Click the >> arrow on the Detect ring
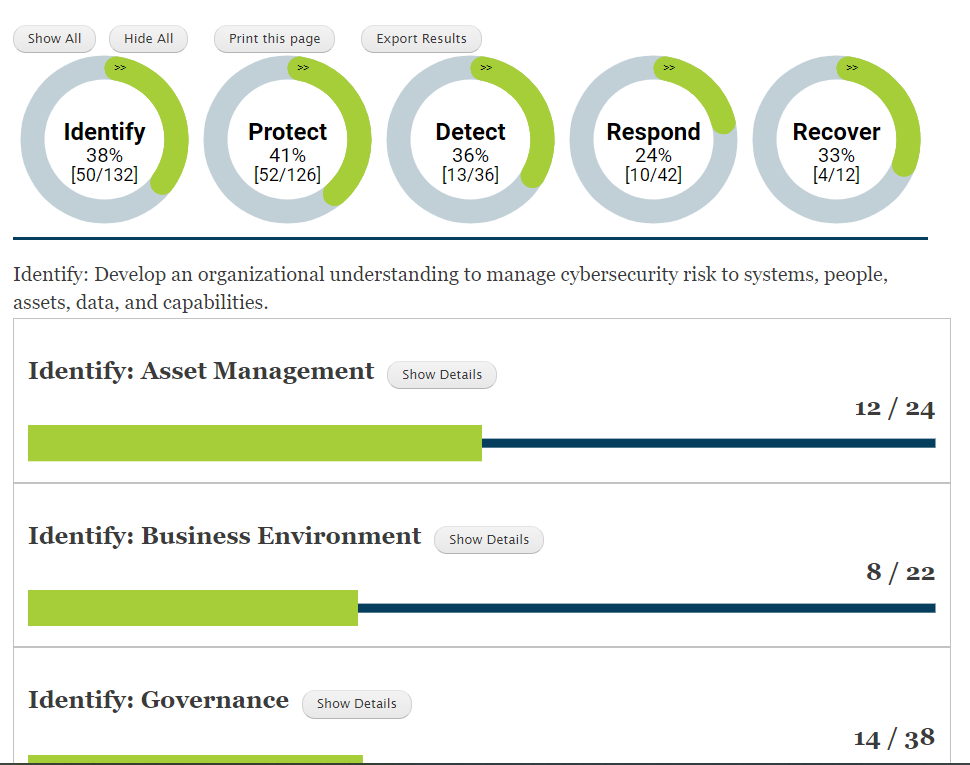Viewport: 970px width, 765px height. pyautogui.click(x=486, y=67)
